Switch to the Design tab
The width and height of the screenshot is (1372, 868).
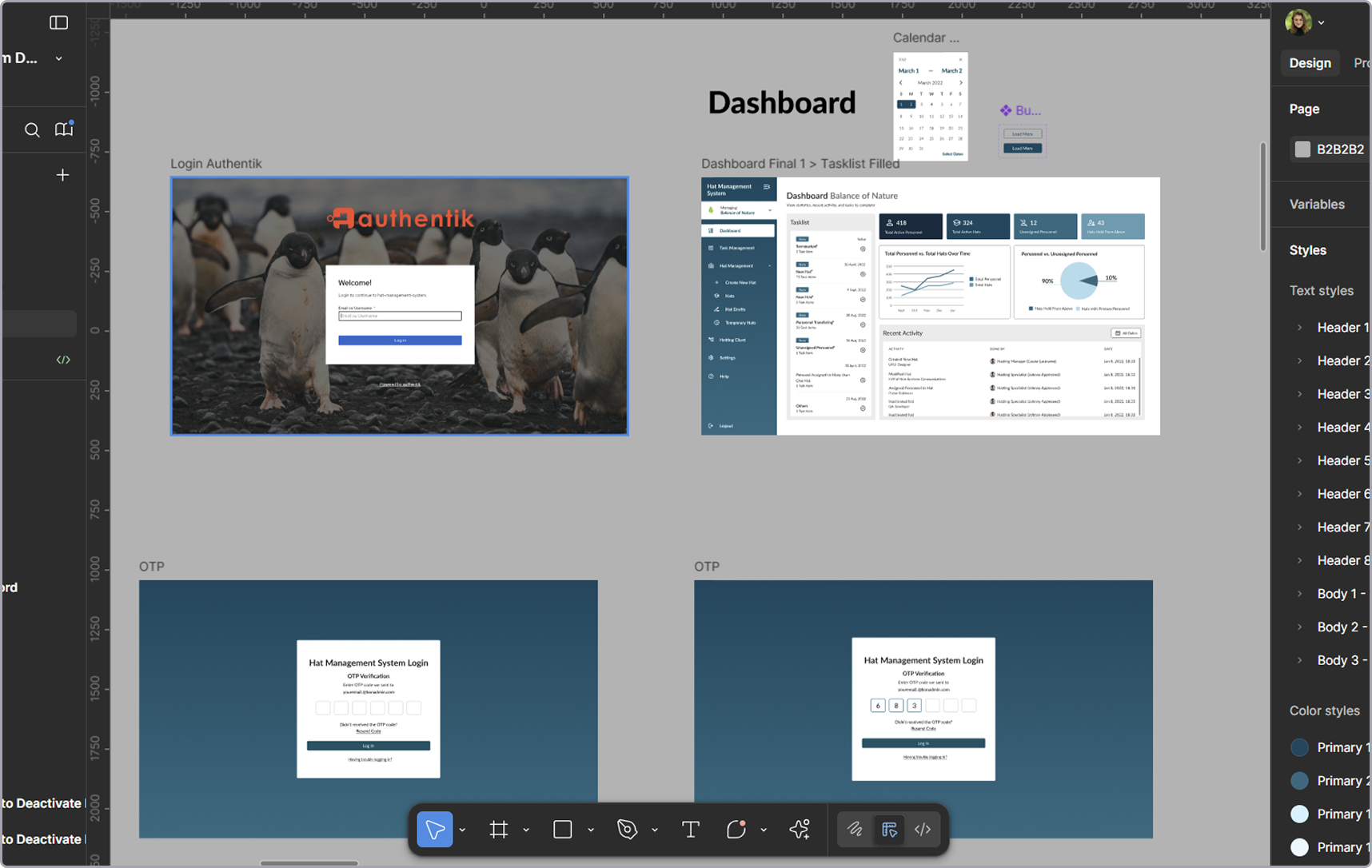point(1310,63)
